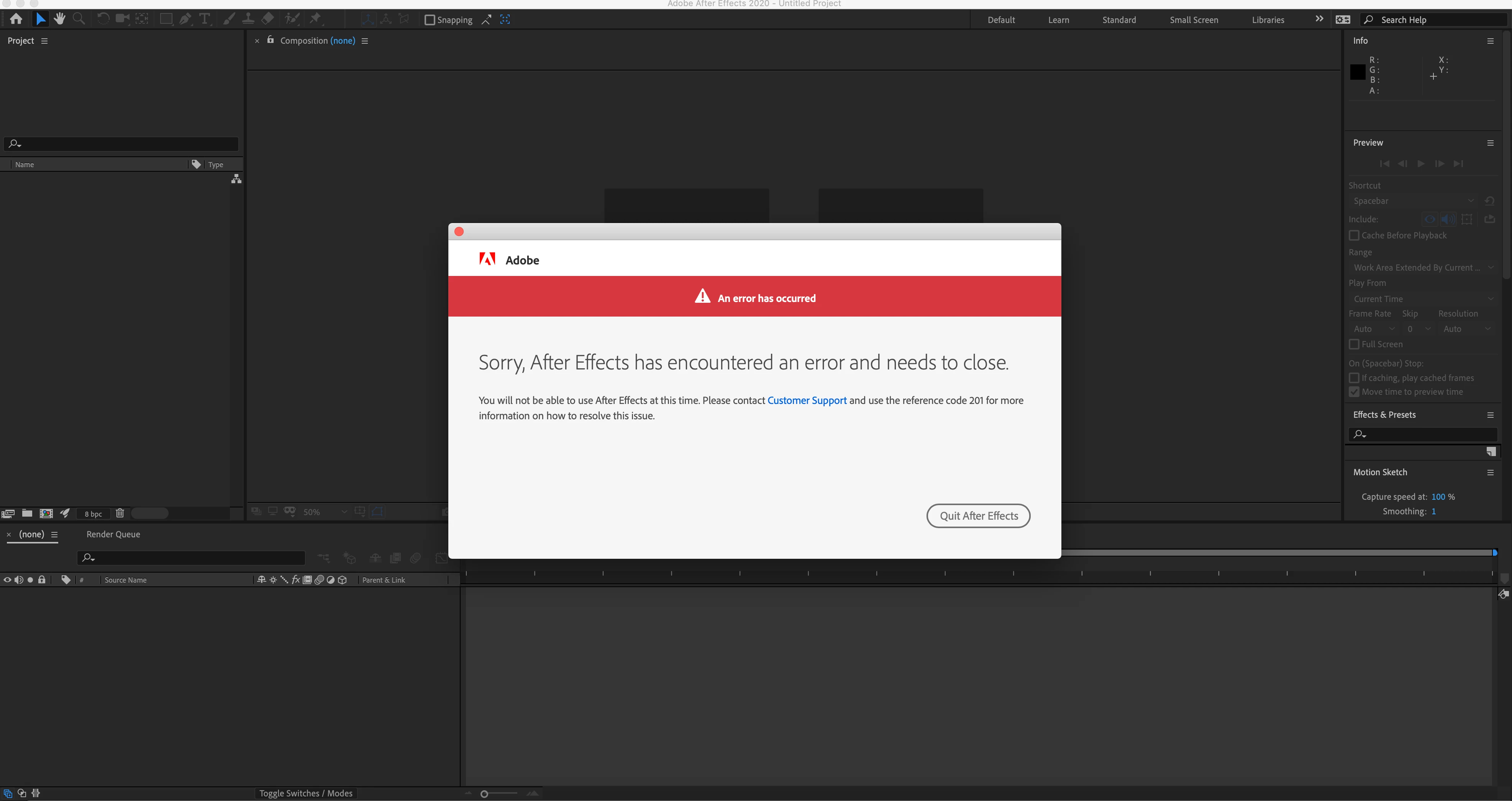Click the project flowchart view icon
This screenshot has height=801, width=1512.
(236, 179)
